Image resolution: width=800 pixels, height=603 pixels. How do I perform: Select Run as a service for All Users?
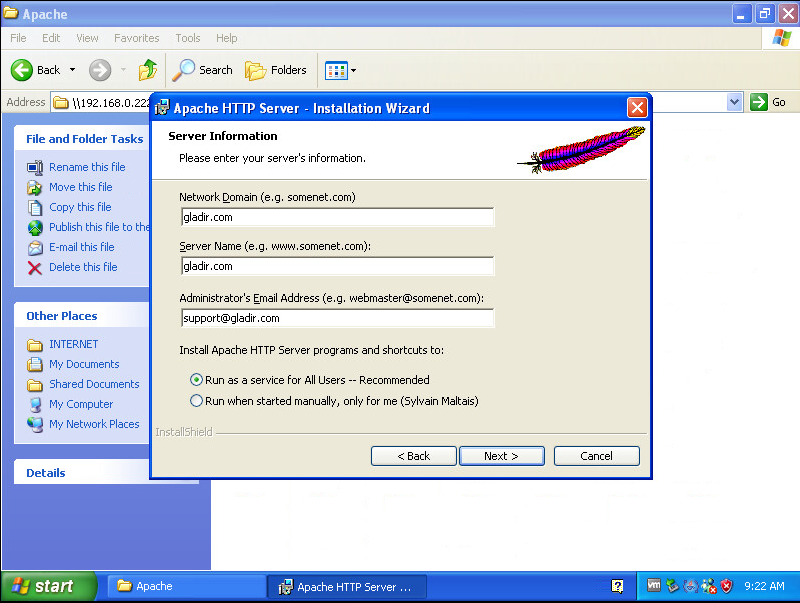(x=197, y=380)
